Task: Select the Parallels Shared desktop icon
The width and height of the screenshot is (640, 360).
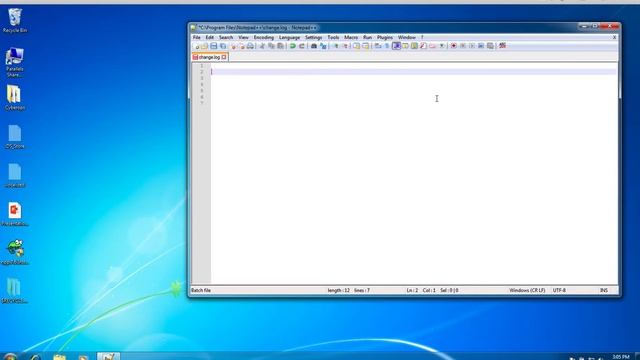Action: [x=15, y=62]
